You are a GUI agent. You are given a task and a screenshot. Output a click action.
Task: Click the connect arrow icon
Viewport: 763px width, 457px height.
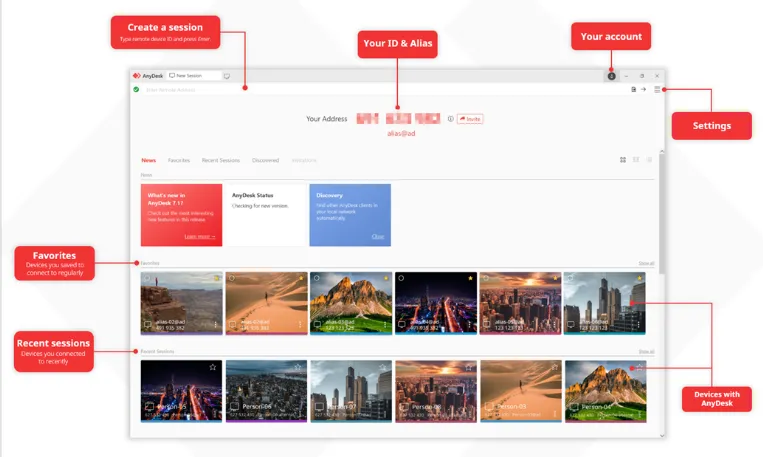pos(643,90)
